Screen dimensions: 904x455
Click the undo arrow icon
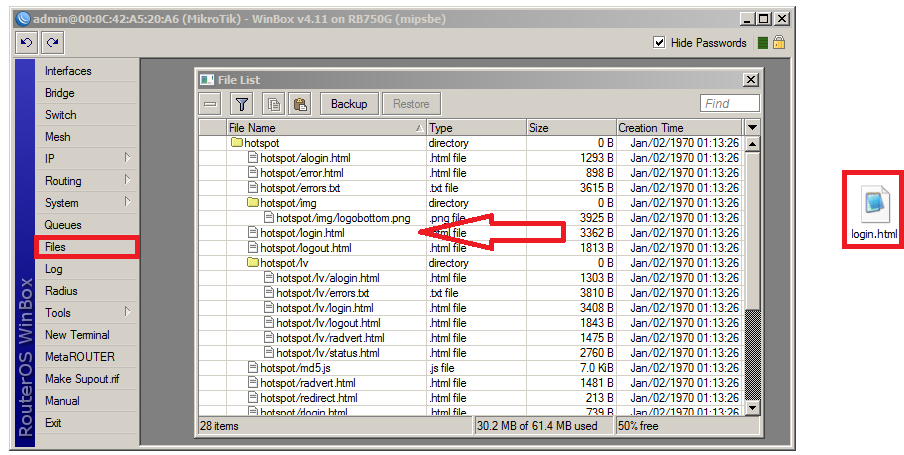(26, 42)
